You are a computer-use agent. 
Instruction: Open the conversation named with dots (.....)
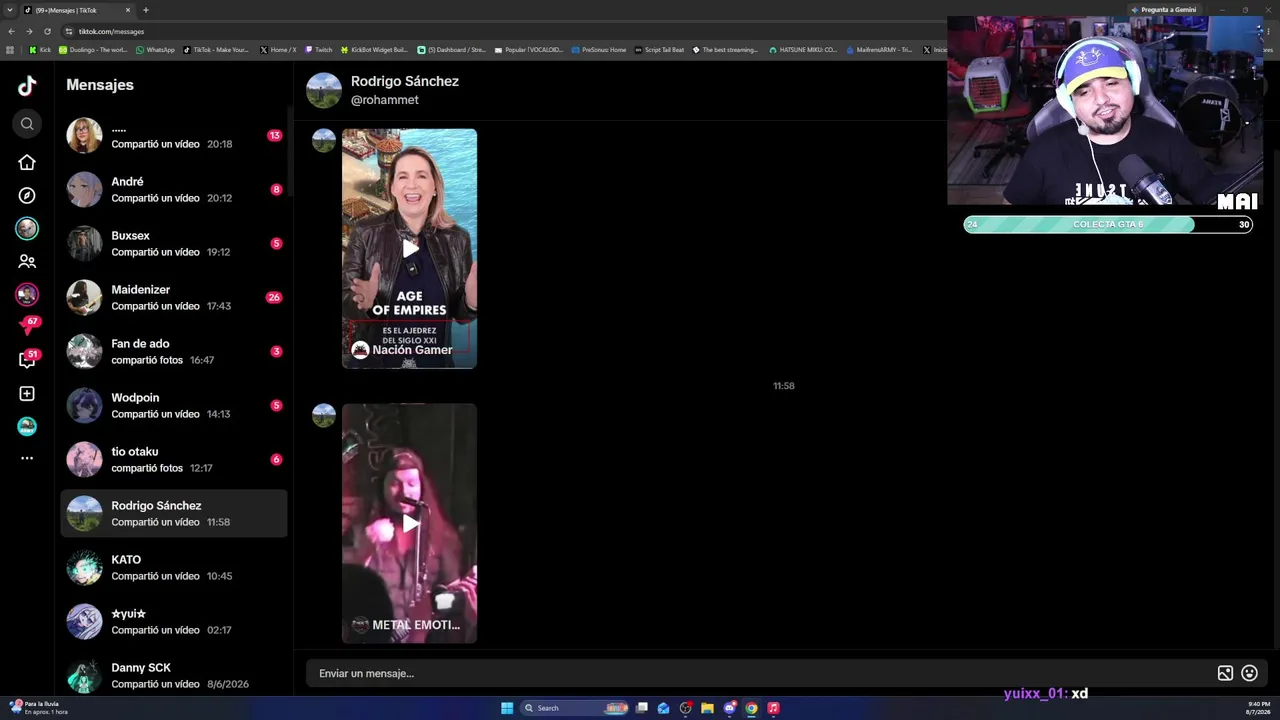tap(174, 135)
